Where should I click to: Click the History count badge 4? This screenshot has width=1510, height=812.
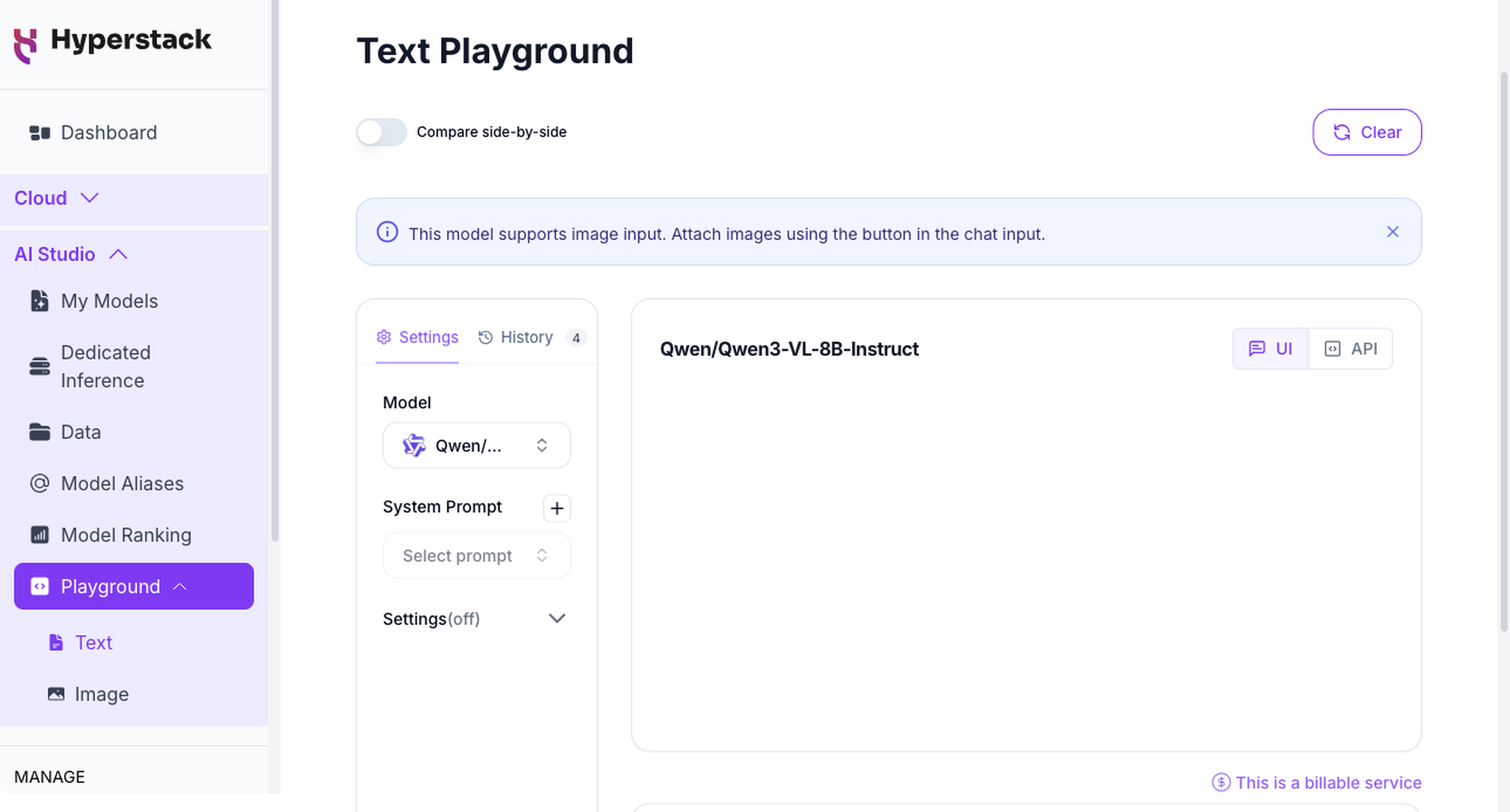point(576,338)
